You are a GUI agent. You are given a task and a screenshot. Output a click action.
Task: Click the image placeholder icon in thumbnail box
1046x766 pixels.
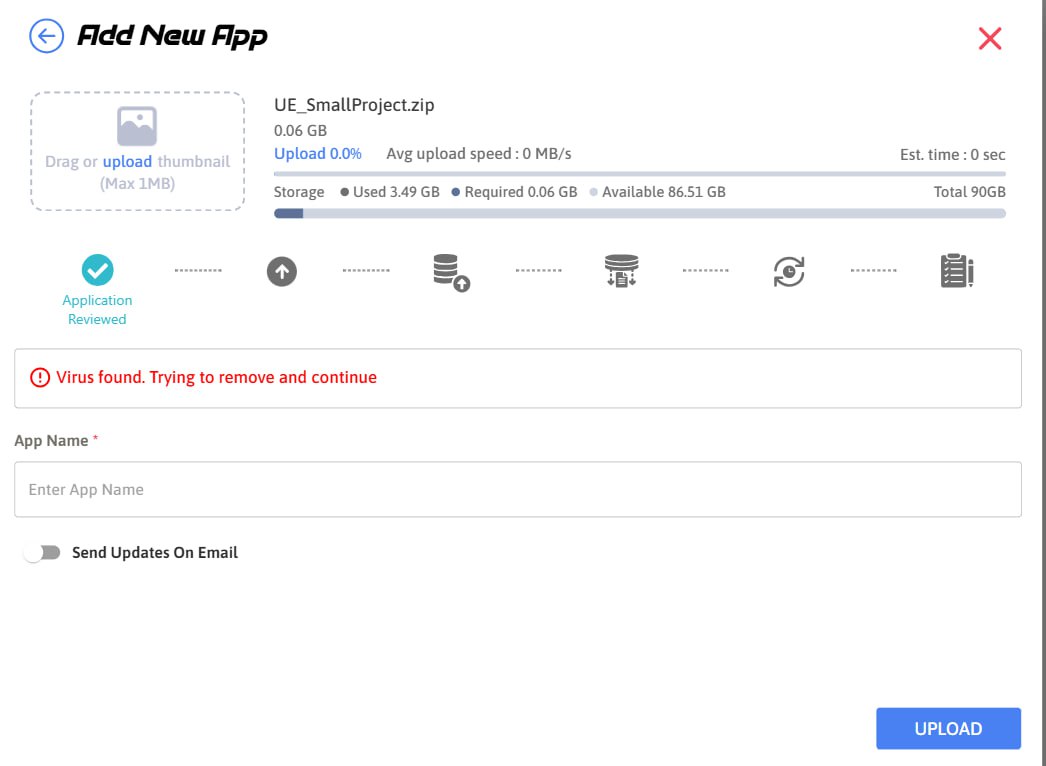click(137, 127)
